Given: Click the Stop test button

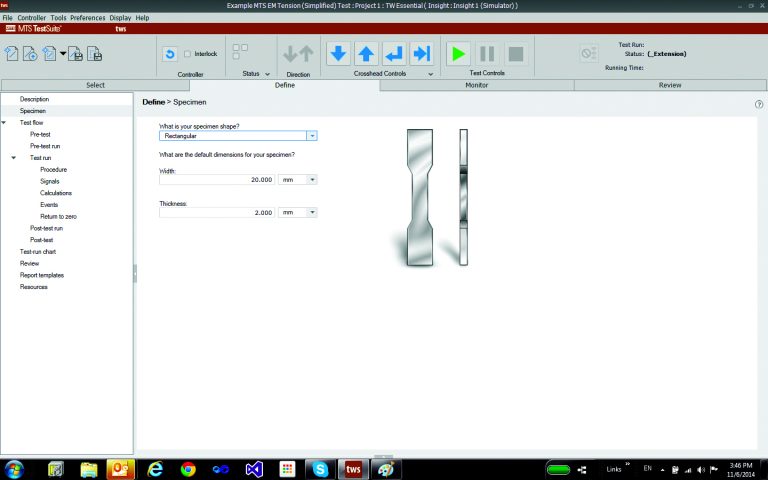Looking at the screenshot, I should pos(516,54).
